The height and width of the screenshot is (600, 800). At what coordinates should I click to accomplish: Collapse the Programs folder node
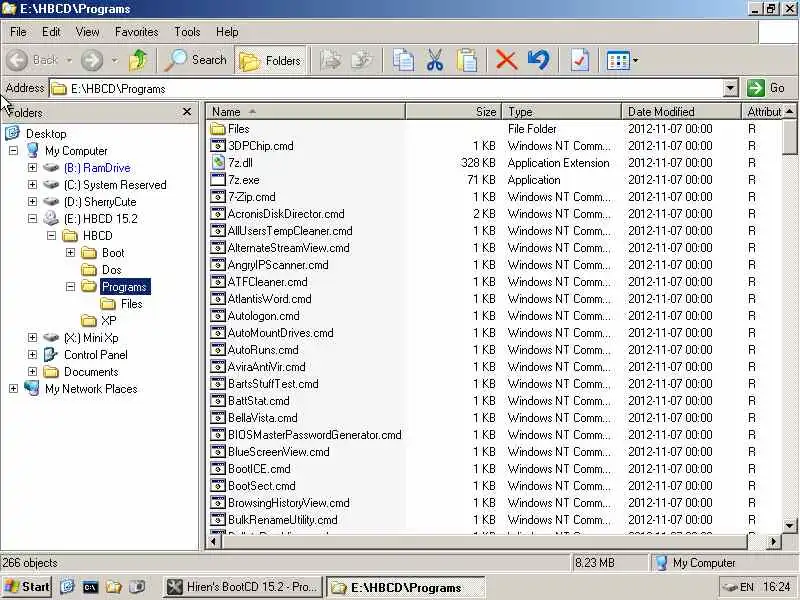(70, 286)
